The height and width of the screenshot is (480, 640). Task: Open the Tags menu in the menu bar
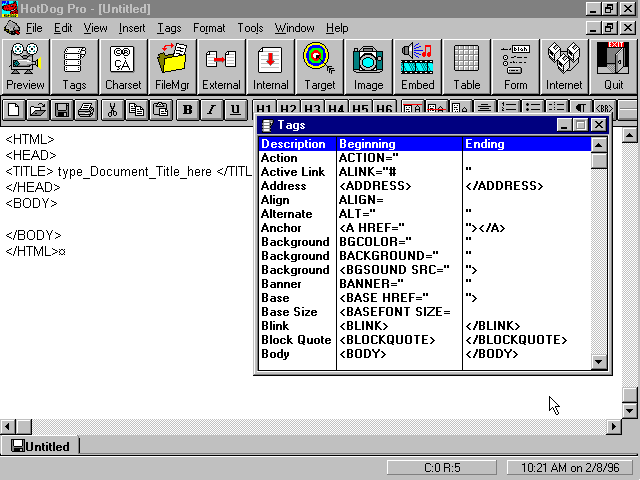169,28
